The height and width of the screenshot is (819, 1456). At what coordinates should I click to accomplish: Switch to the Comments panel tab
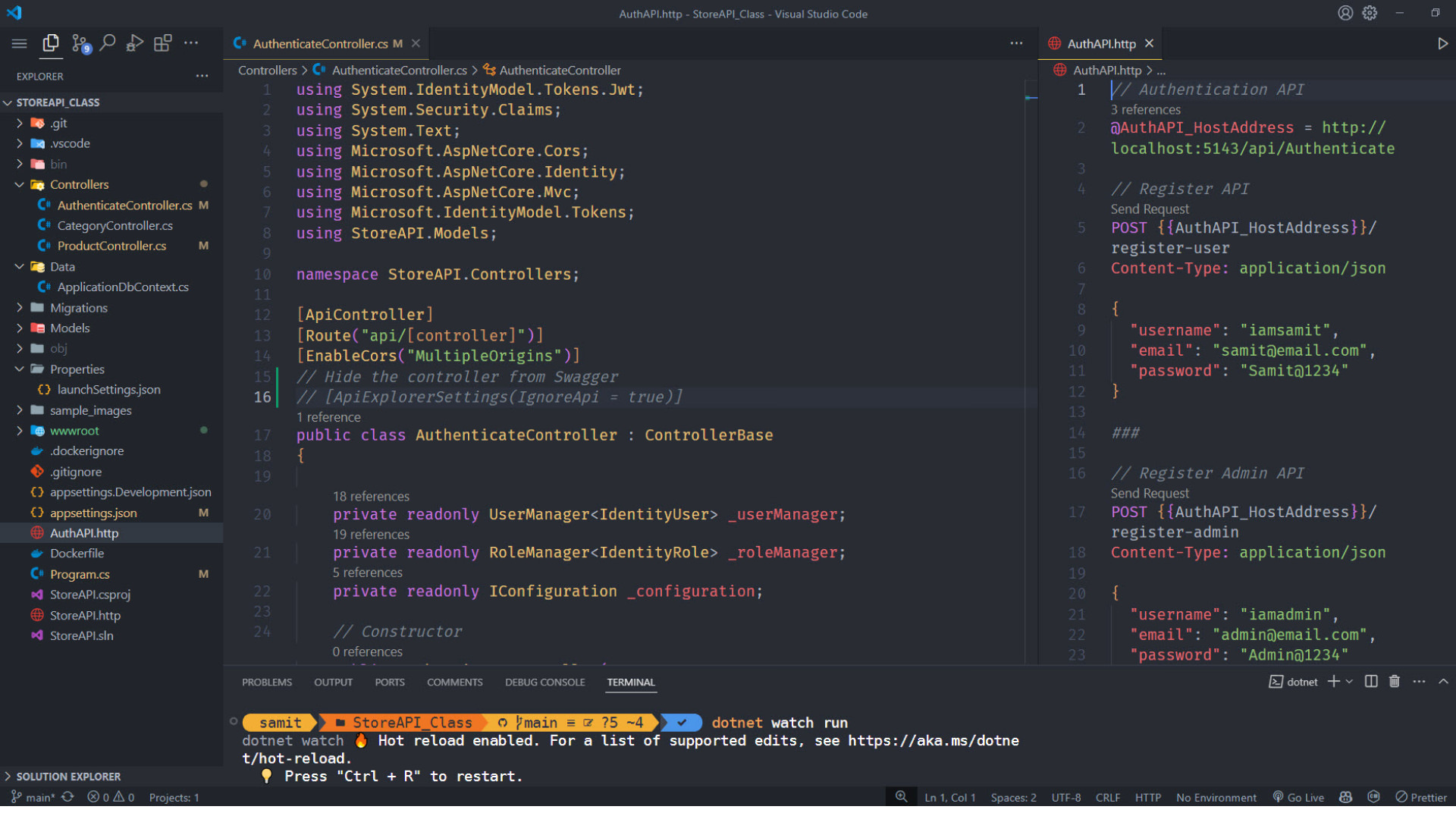[454, 682]
